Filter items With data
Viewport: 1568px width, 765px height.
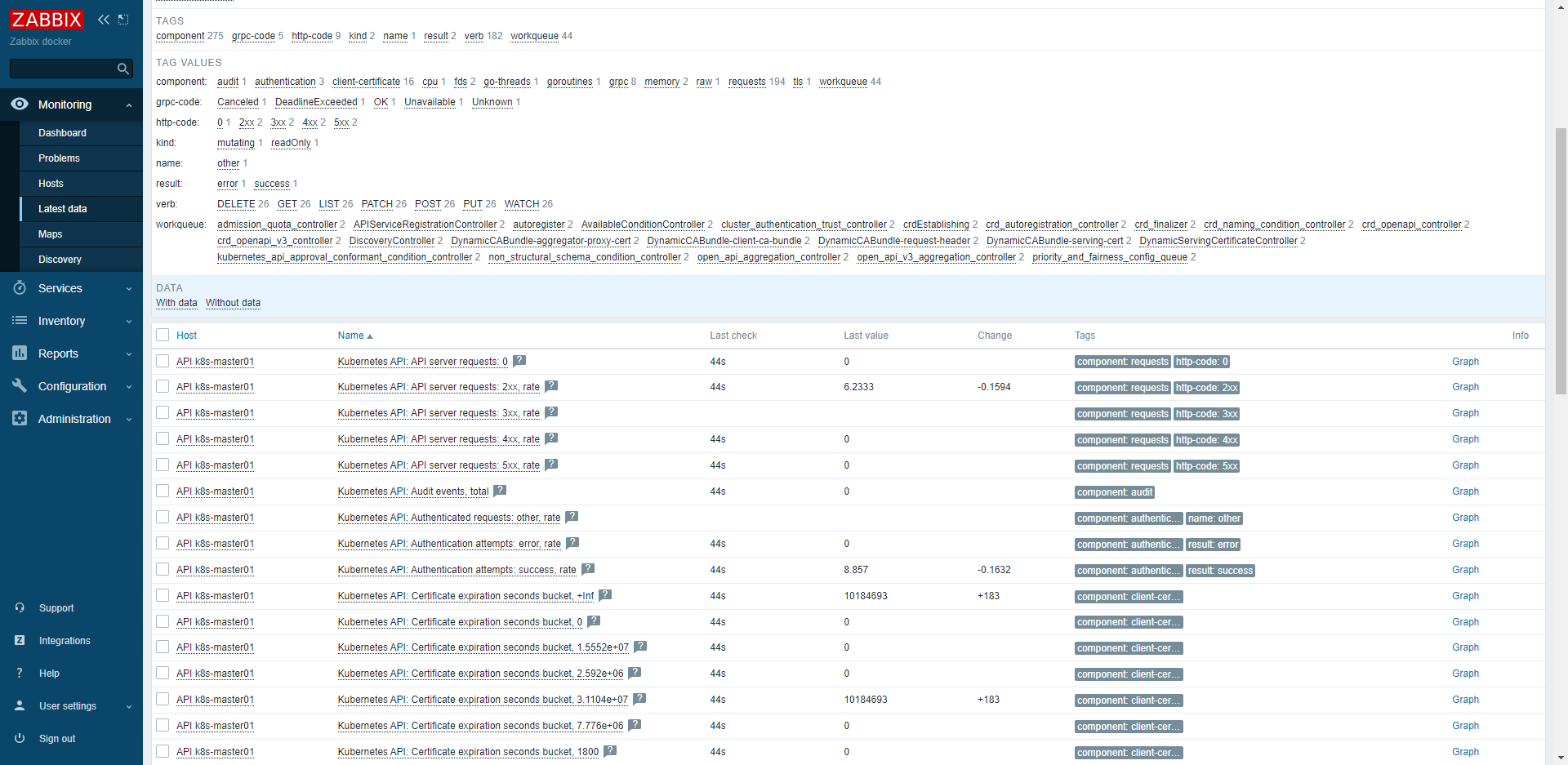pos(176,303)
